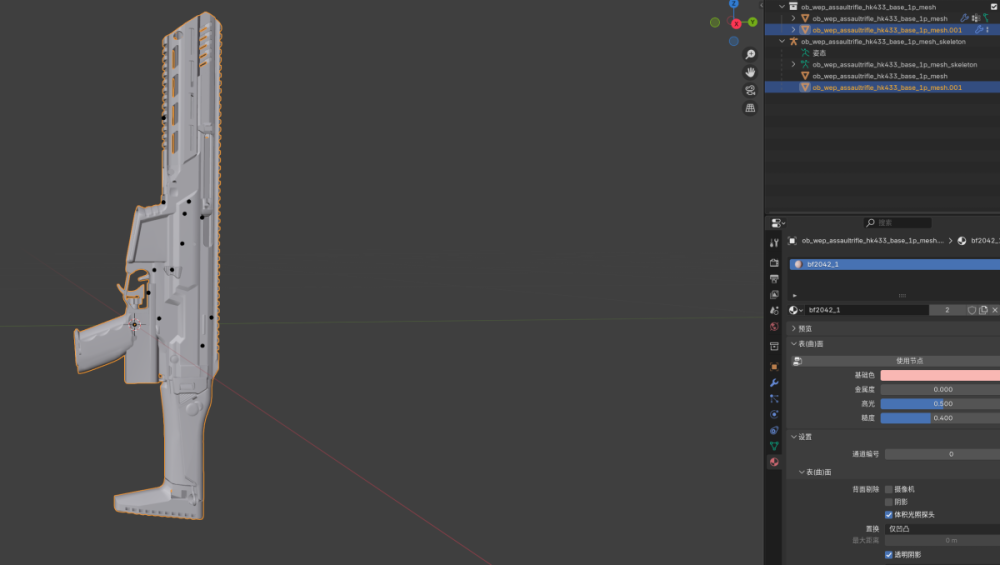Click the material user count 2 button
Viewport: 1000px width, 565px height.
[947, 310]
